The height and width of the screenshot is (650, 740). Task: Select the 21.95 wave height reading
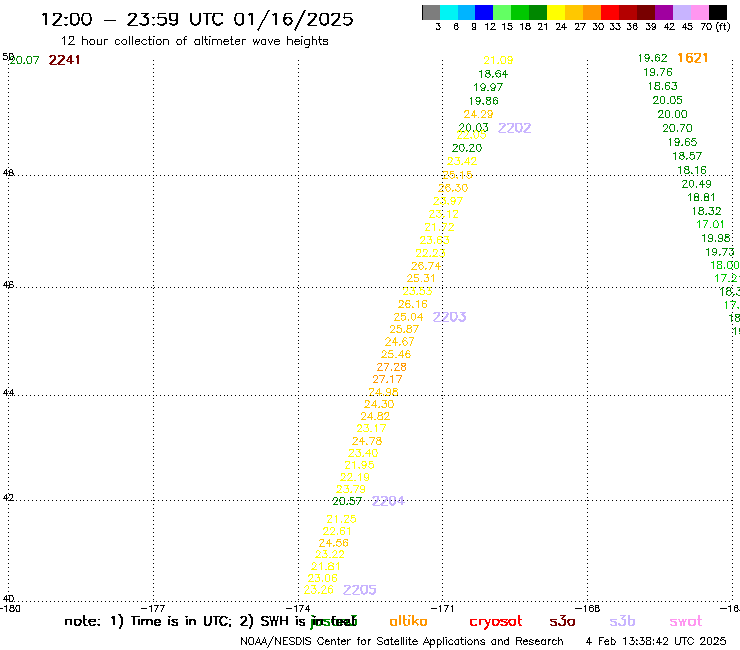[359, 465]
